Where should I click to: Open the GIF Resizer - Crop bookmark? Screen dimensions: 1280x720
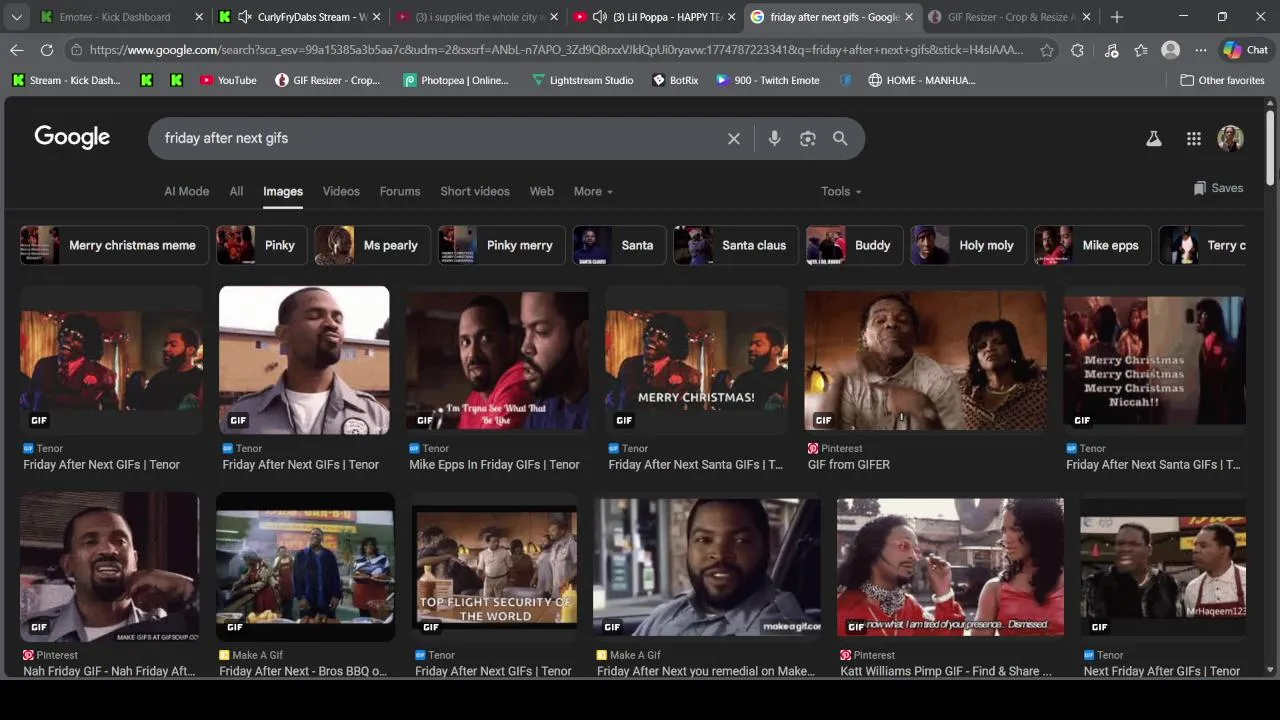click(x=327, y=80)
